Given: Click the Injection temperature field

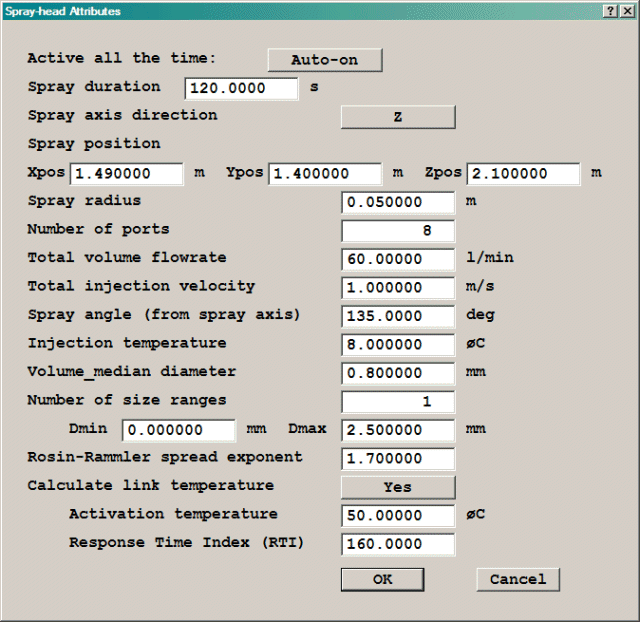Looking at the screenshot, I should point(398,344).
